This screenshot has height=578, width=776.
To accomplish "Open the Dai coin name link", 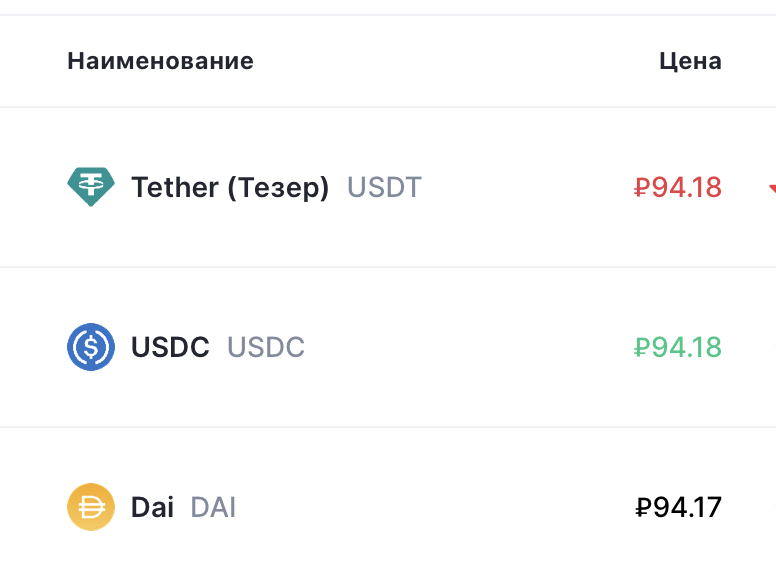I will (x=152, y=507).
